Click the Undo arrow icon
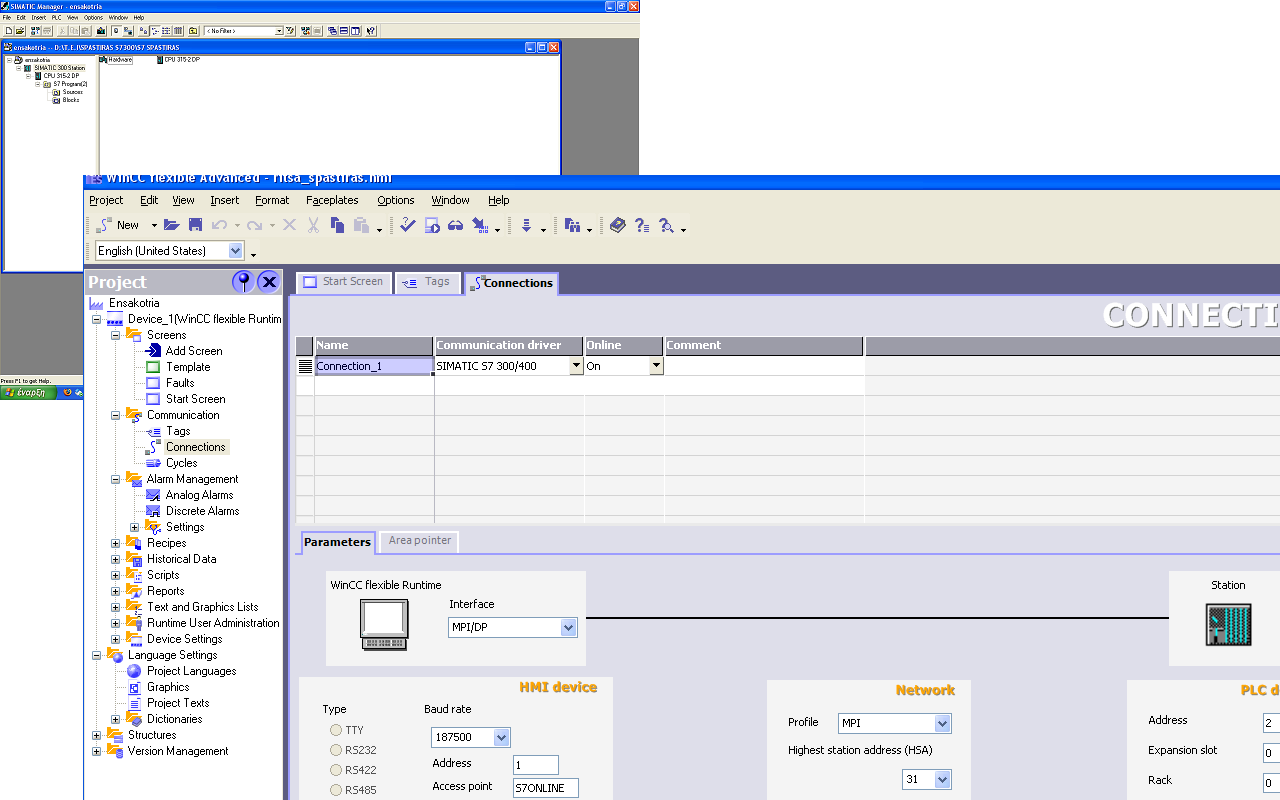This screenshot has height=800, width=1280. (x=219, y=225)
